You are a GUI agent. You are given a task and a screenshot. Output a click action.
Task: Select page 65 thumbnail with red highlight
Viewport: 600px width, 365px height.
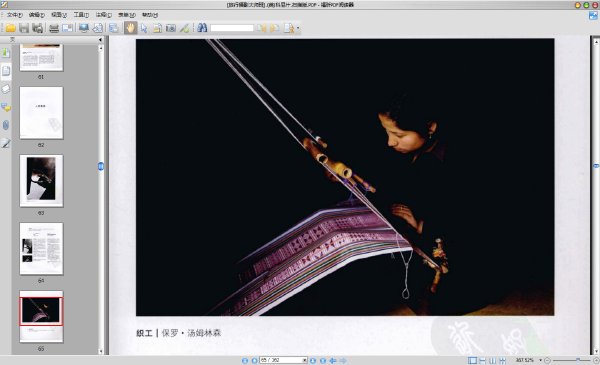pos(41,316)
